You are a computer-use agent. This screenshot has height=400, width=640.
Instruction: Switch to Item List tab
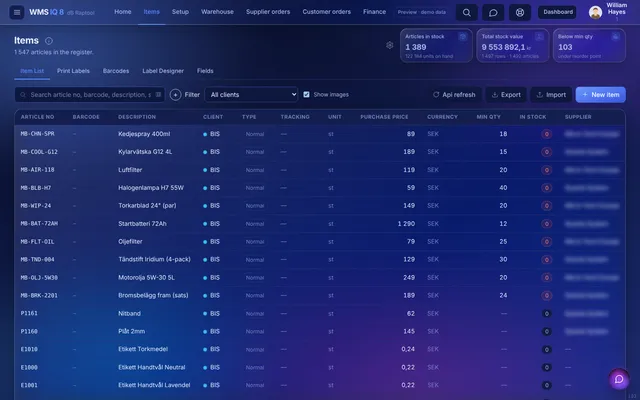point(32,71)
